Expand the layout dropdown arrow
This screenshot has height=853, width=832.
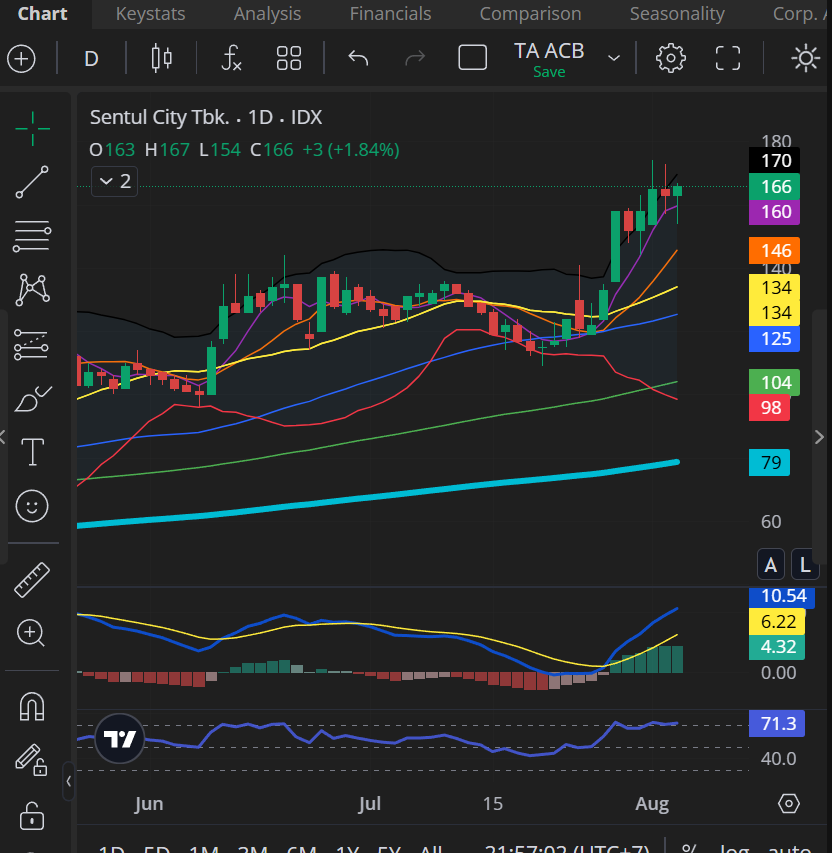click(614, 58)
